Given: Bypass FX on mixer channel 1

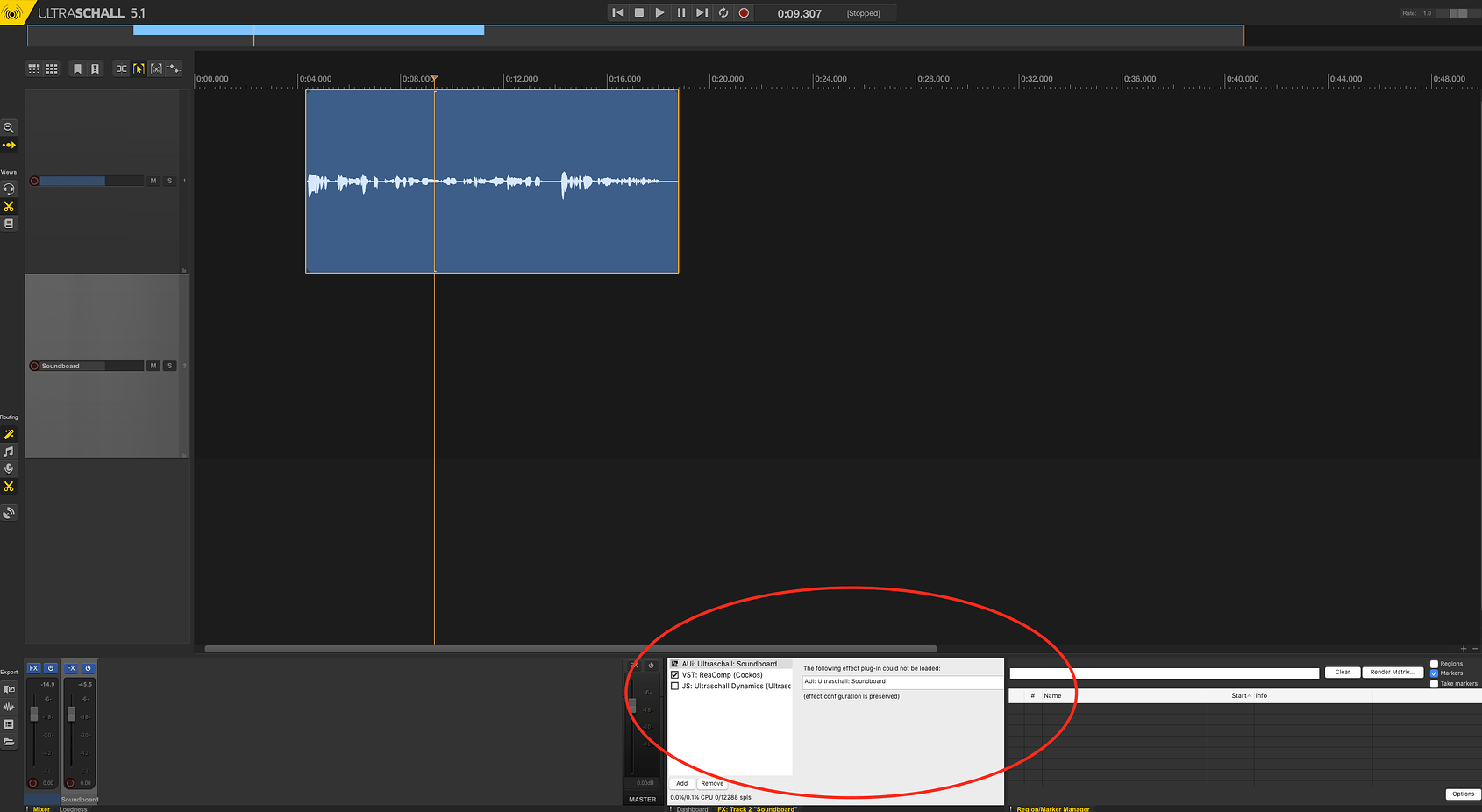Looking at the screenshot, I should (x=51, y=668).
